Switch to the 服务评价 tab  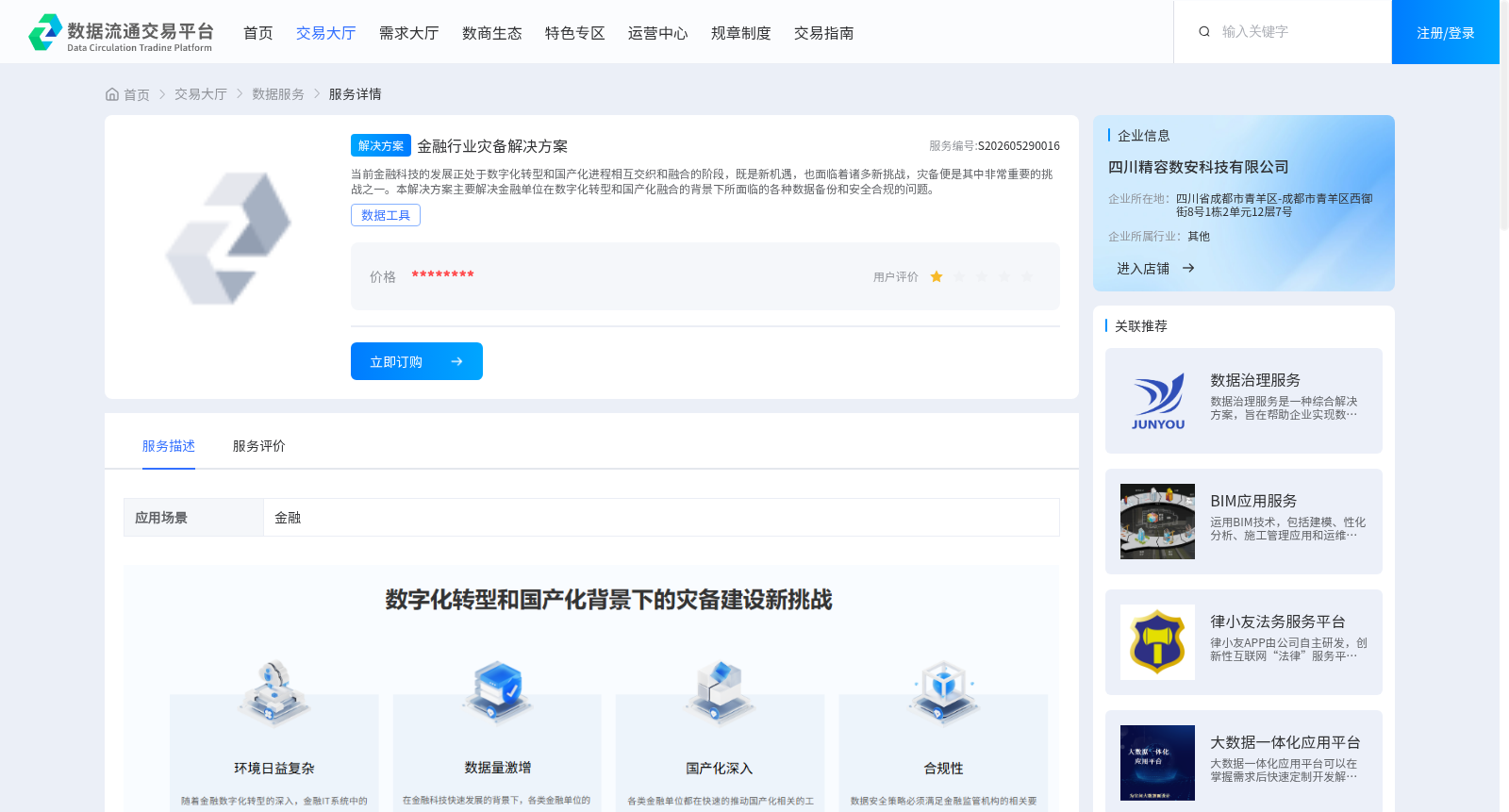259,446
